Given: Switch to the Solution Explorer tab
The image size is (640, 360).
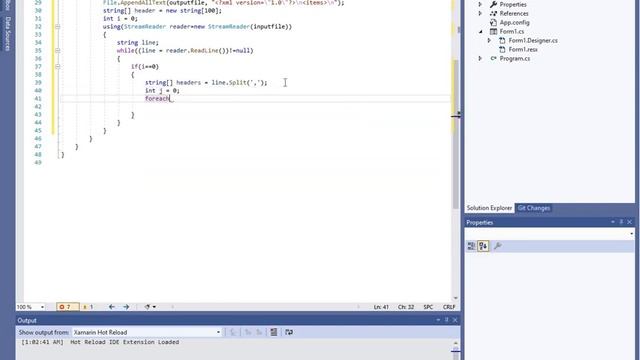Looking at the screenshot, I should pyautogui.click(x=489, y=208).
